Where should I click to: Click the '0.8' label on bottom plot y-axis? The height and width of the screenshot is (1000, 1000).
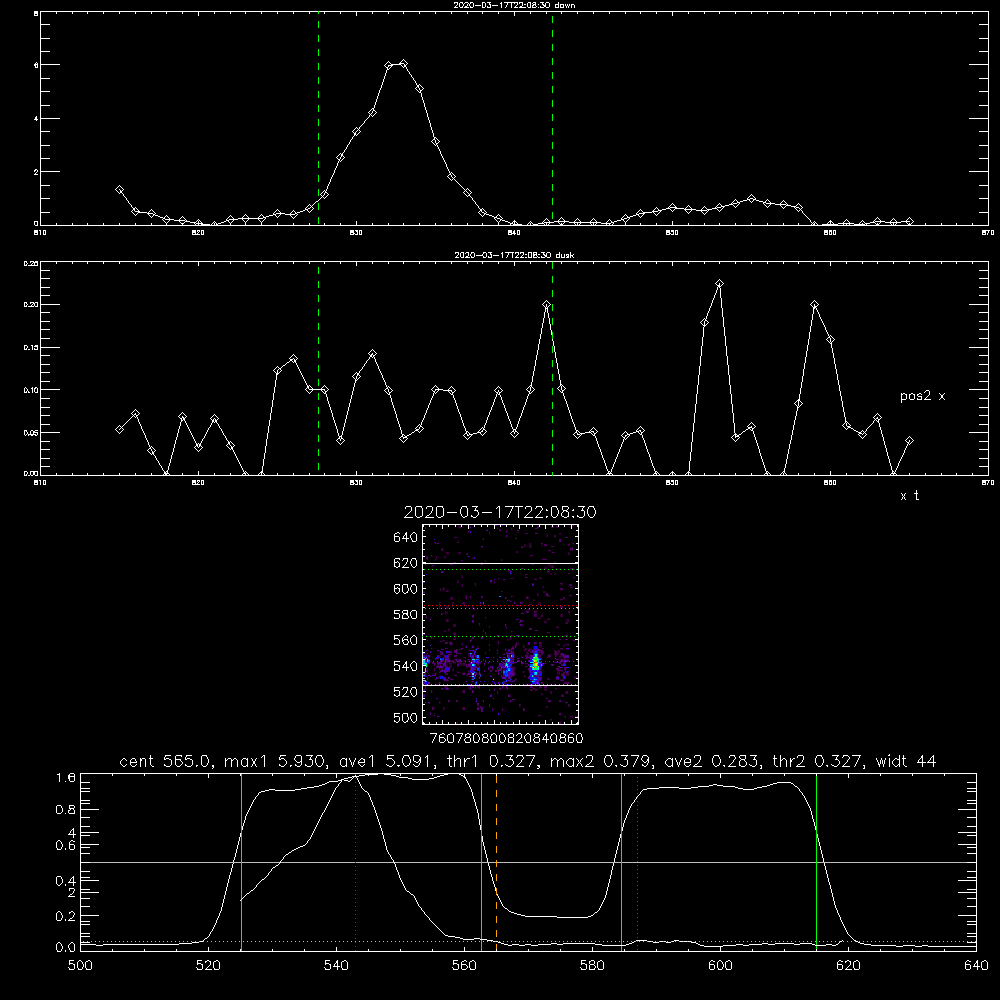(x=66, y=810)
